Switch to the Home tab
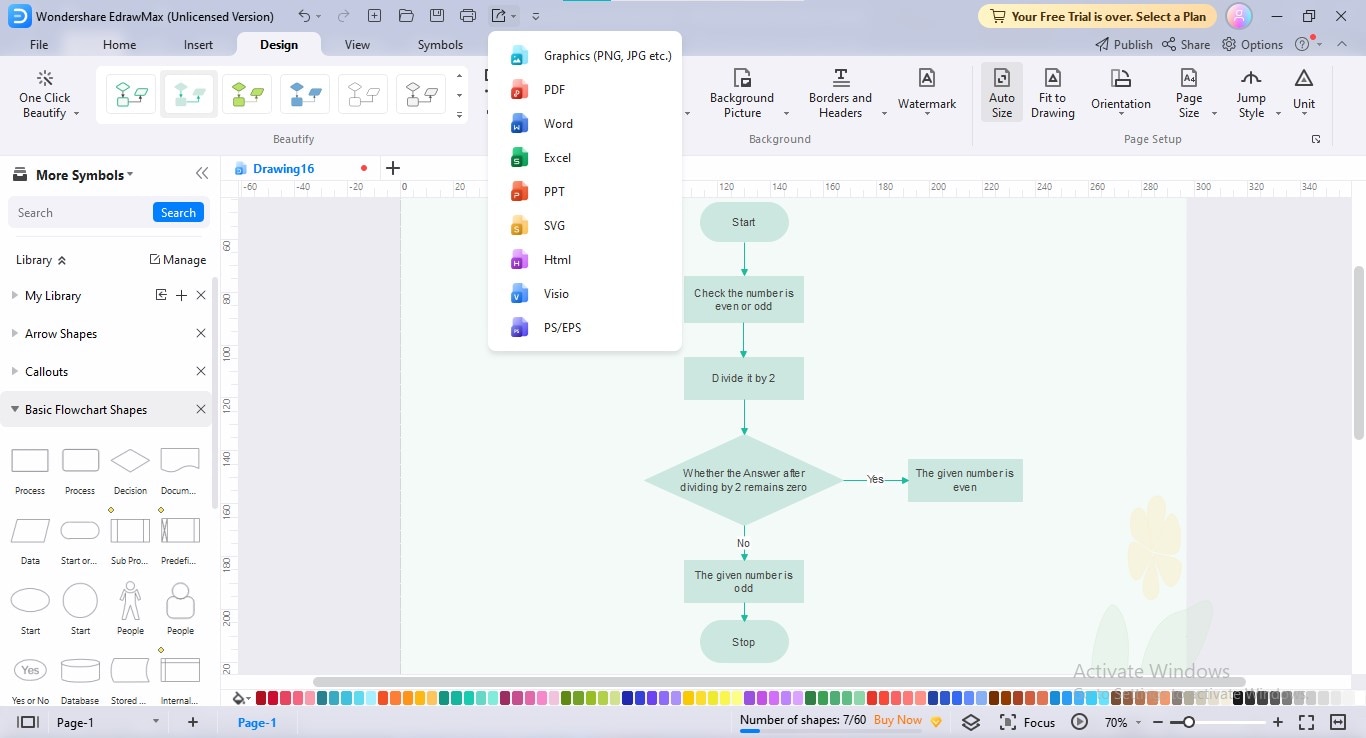 [120, 45]
